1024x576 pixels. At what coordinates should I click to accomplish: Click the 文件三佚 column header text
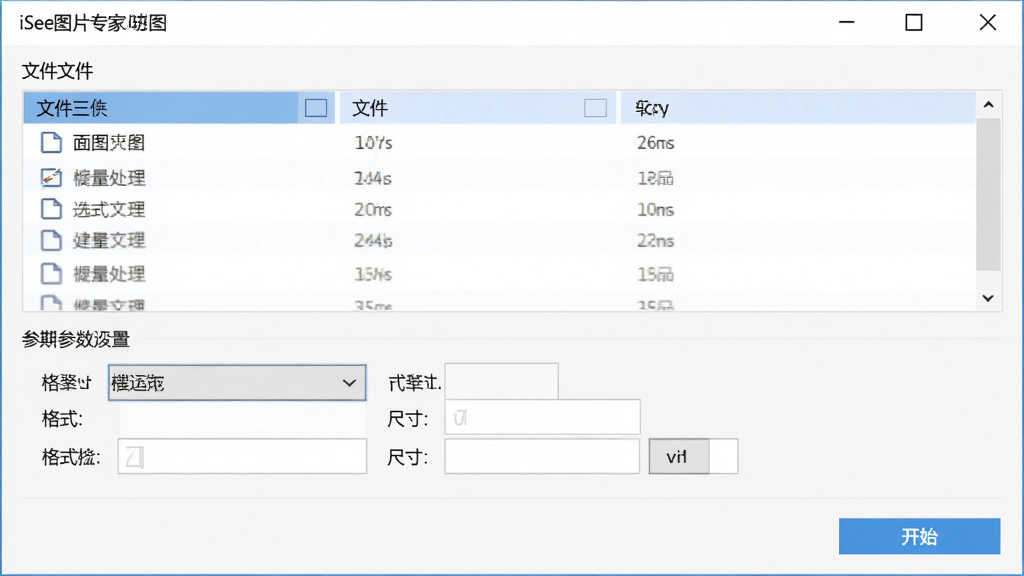point(72,108)
